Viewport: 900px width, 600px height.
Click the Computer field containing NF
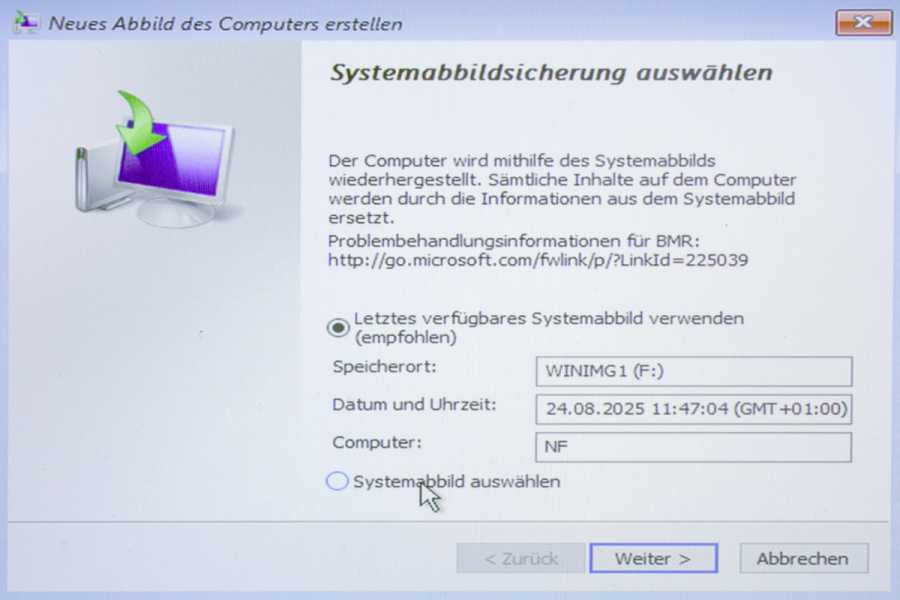point(693,447)
